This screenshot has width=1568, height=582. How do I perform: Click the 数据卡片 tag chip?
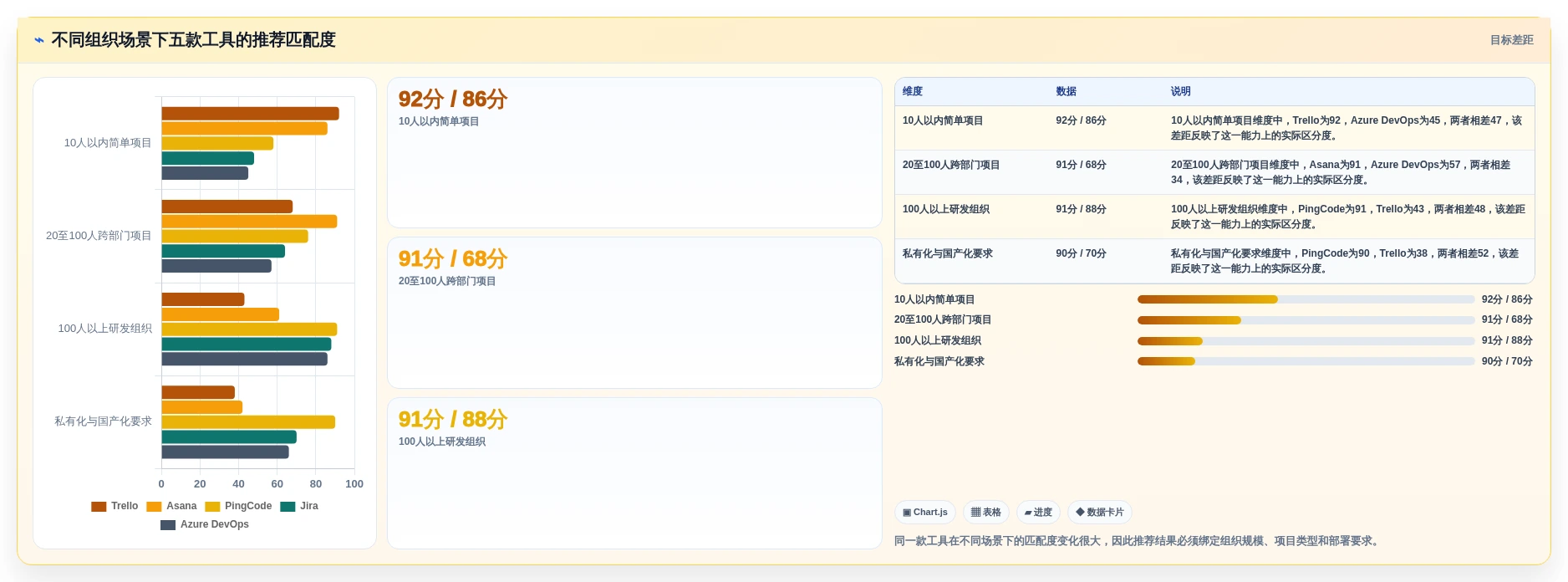[1099, 512]
